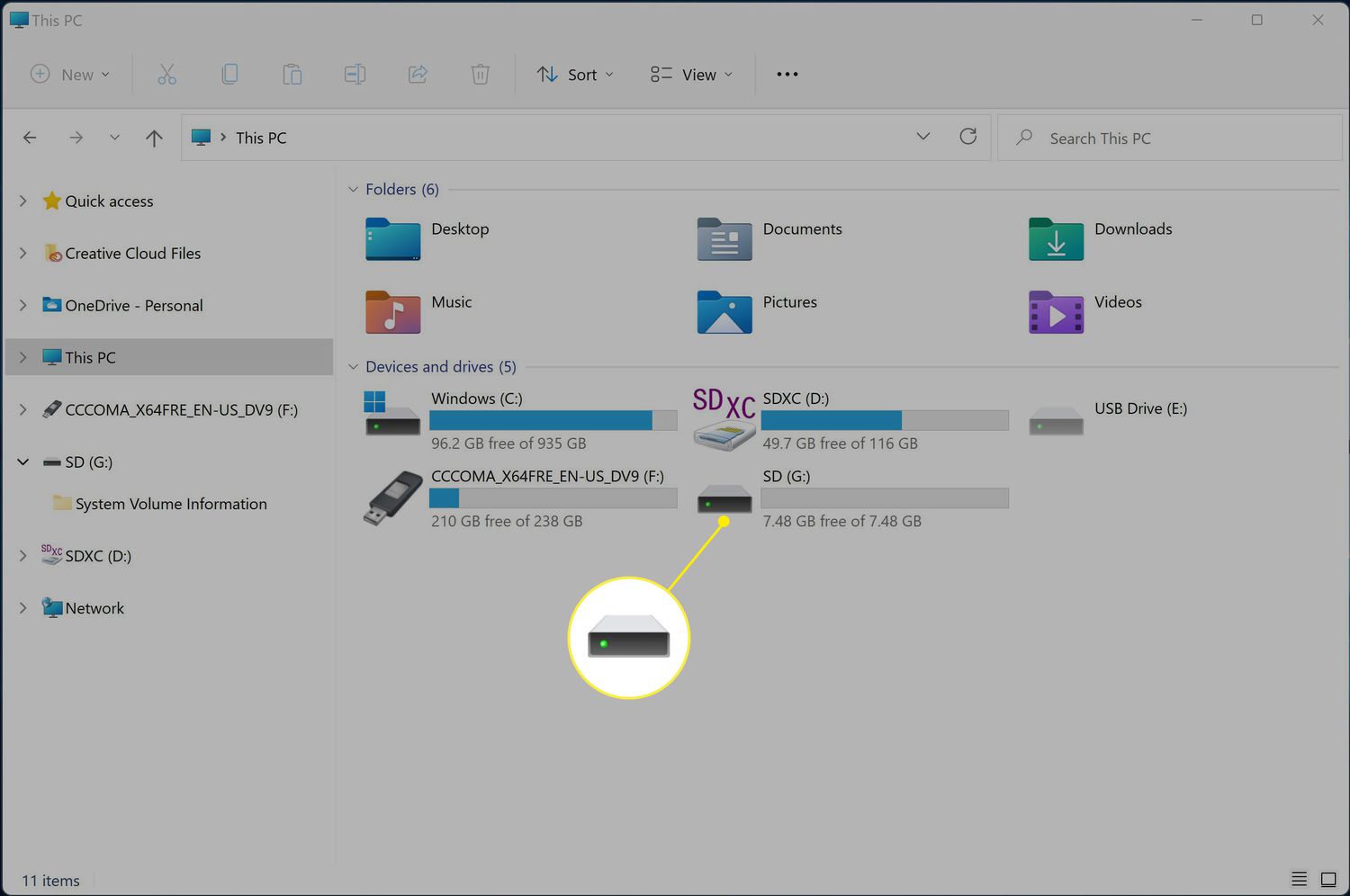Select the SDXC (D:) card icon
Viewport: 1350px width, 896px height.
(724, 418)
